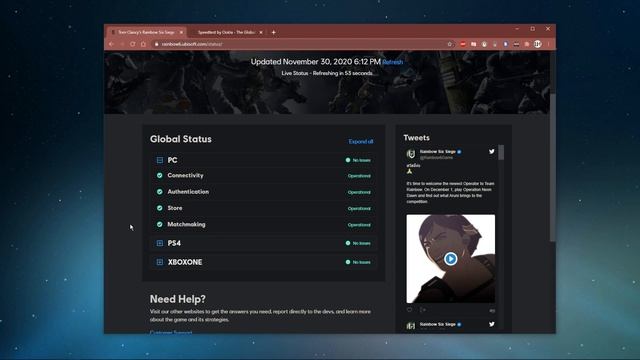This screenshot has height=360, width=640.
Task: Close the Speedtest by Ookla tab
Action: coord(261,32)
